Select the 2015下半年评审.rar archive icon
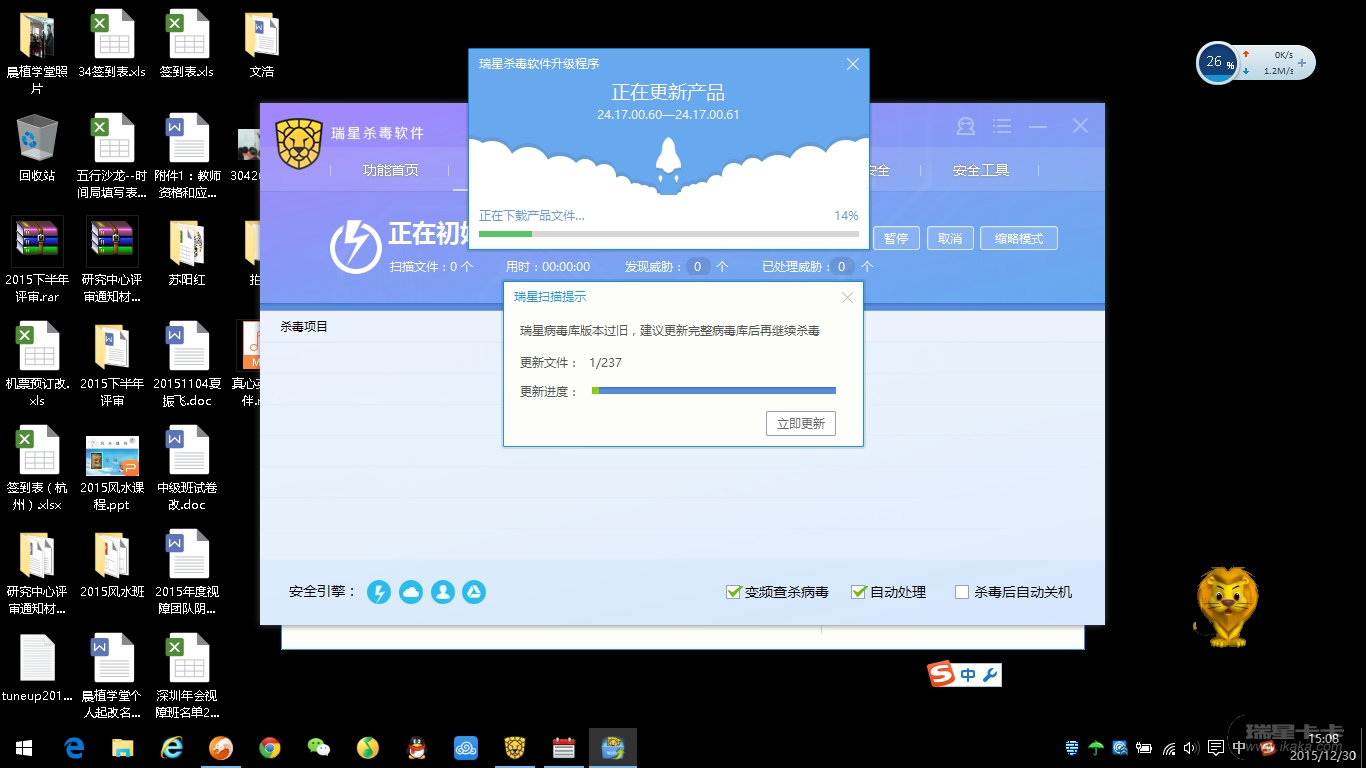The height and width of the screenshot is (768, 1366). coord(38,260)
